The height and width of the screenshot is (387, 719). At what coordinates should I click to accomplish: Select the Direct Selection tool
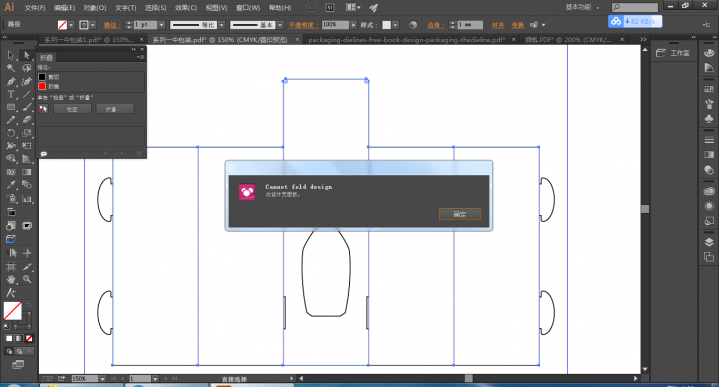coord(27,55)
